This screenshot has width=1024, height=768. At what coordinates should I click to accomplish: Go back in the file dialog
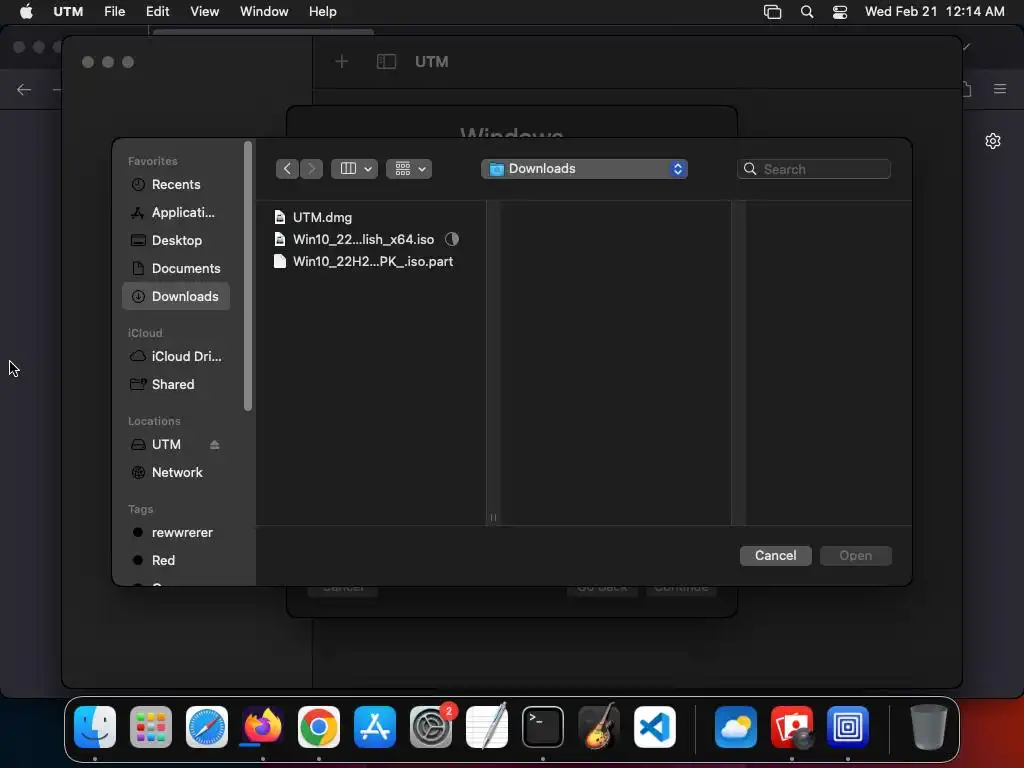tap(287, 169)
